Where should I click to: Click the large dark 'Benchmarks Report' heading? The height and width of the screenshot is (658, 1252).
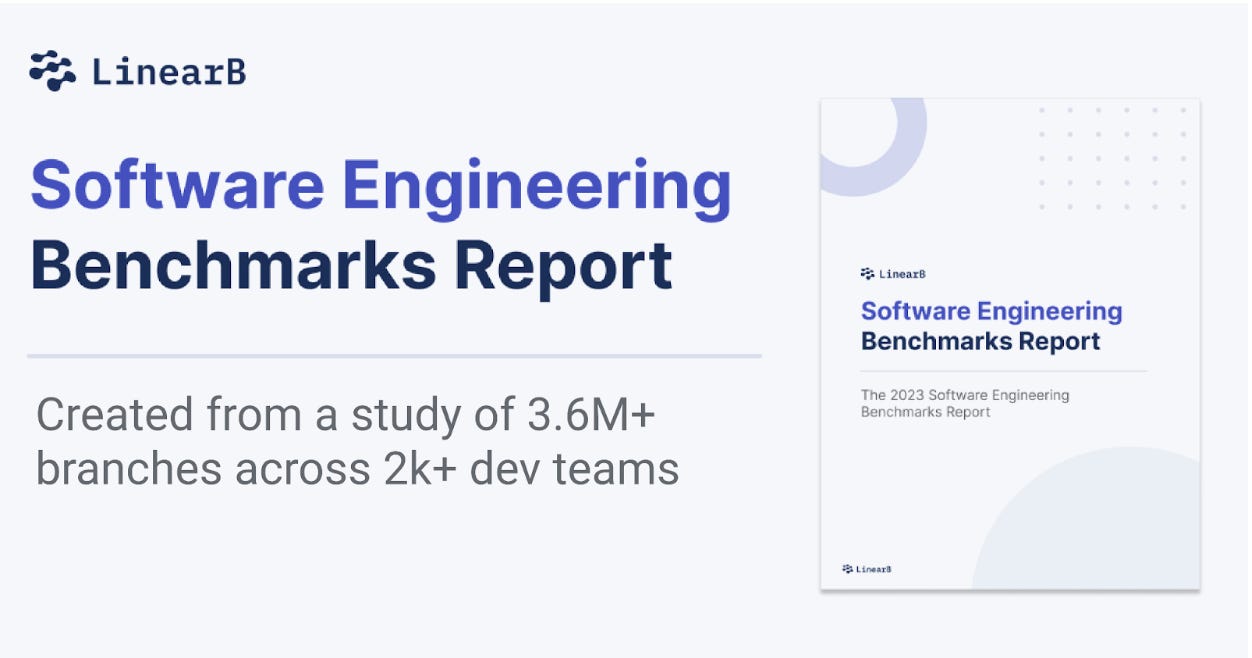[x=352, y=265]
